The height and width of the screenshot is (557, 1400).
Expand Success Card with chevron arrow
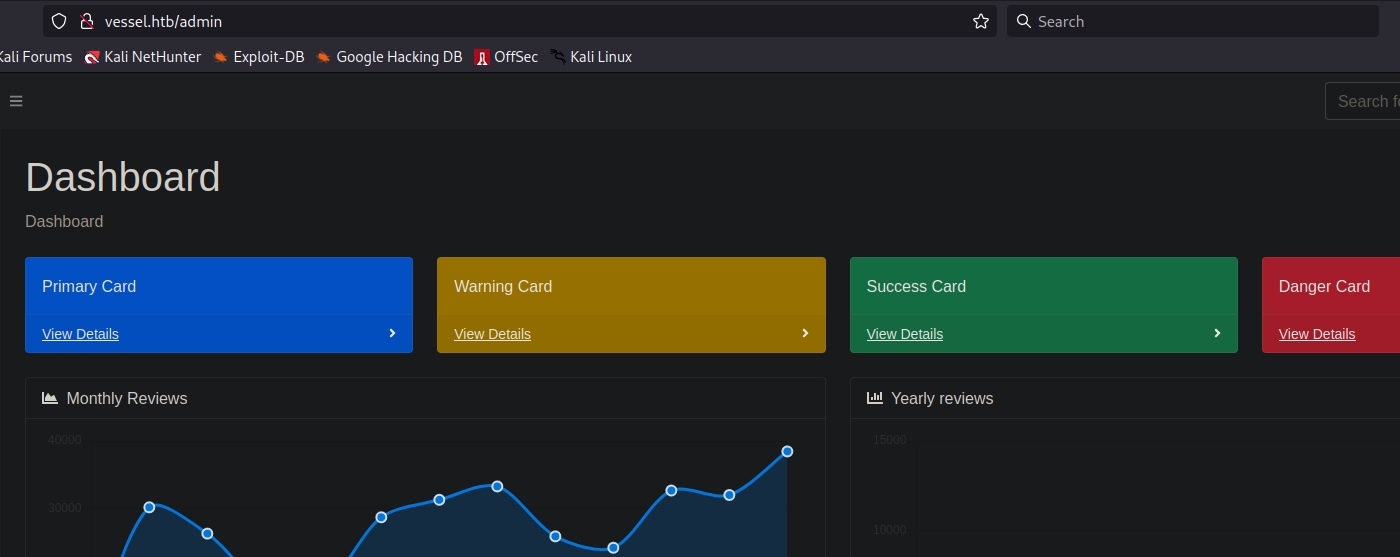click(x=1217, y=333)
